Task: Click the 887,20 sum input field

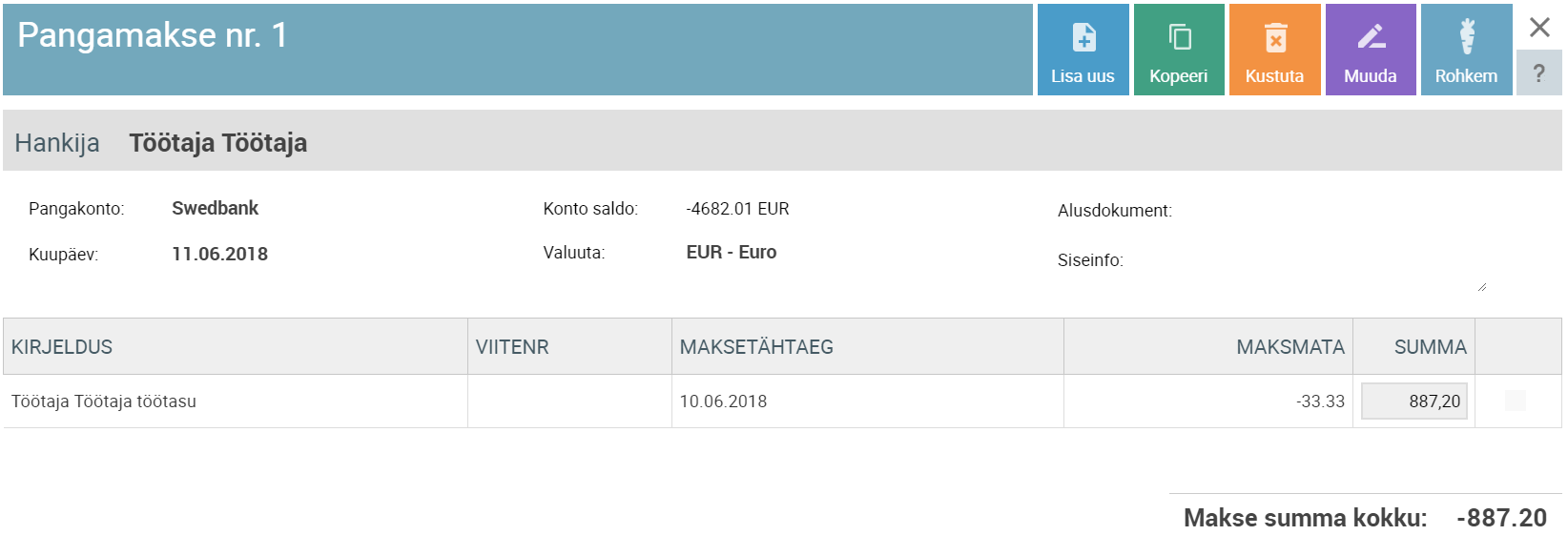Action: (1413, 402)
